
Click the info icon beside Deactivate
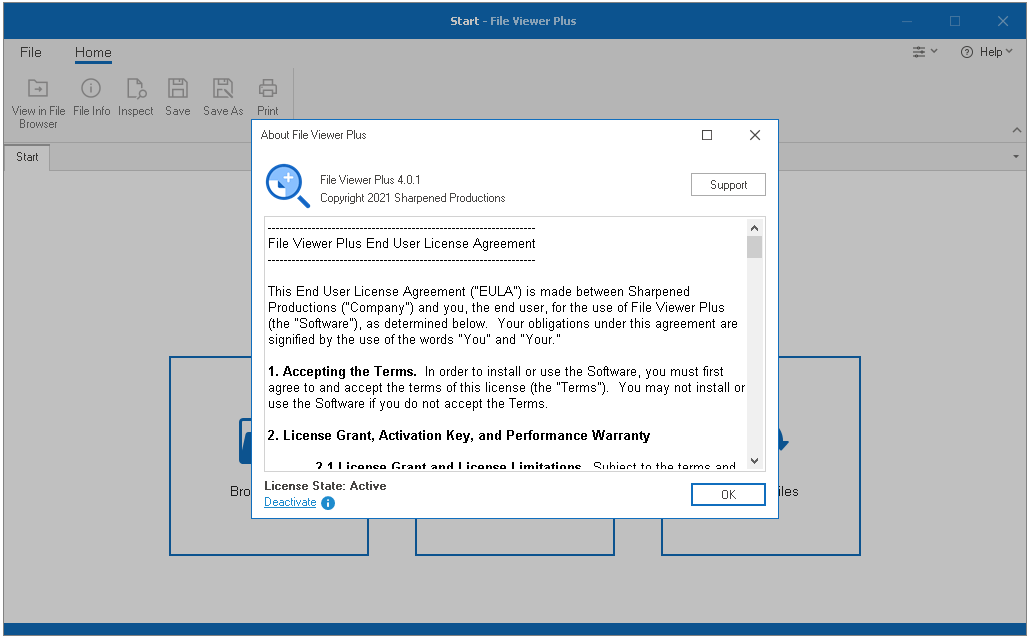(x=327, y=503)
